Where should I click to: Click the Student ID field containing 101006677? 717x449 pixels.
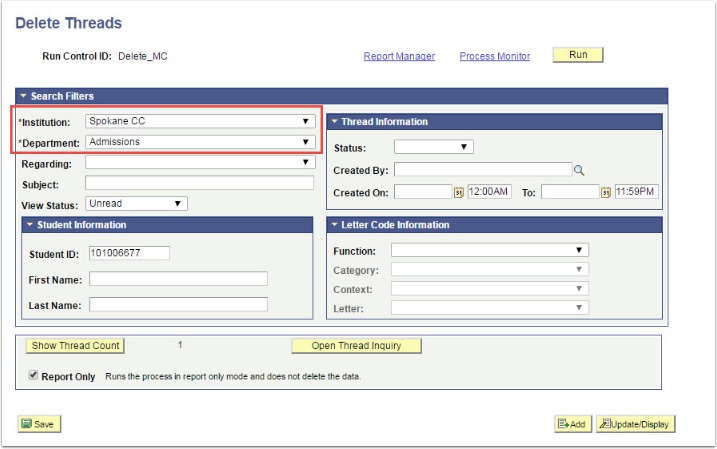129,253
